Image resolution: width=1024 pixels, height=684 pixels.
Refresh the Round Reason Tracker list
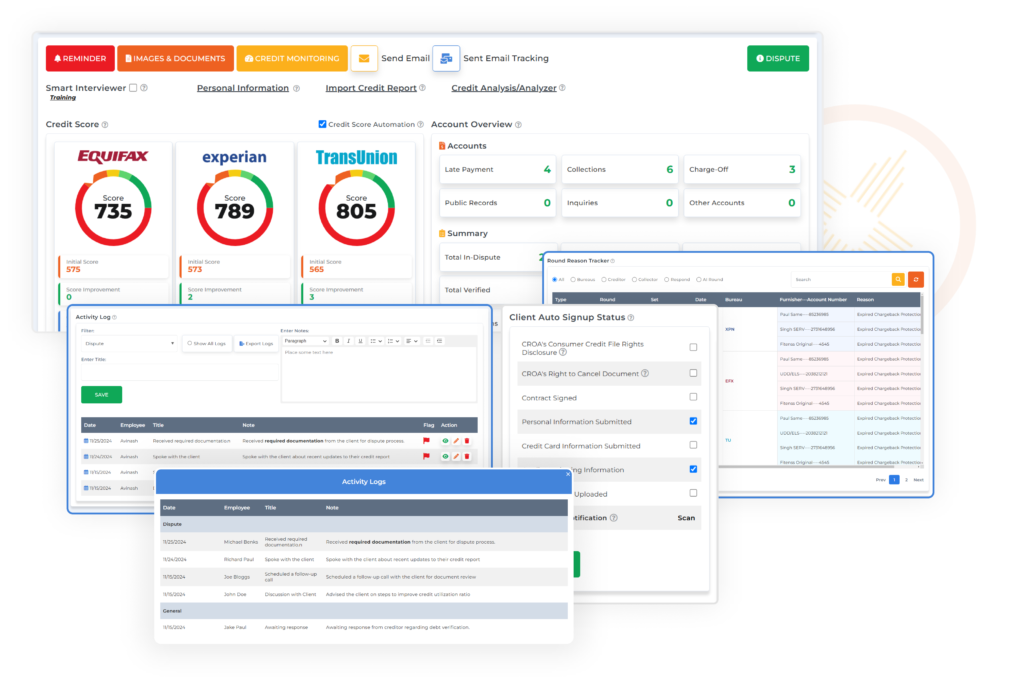[916, 279]
